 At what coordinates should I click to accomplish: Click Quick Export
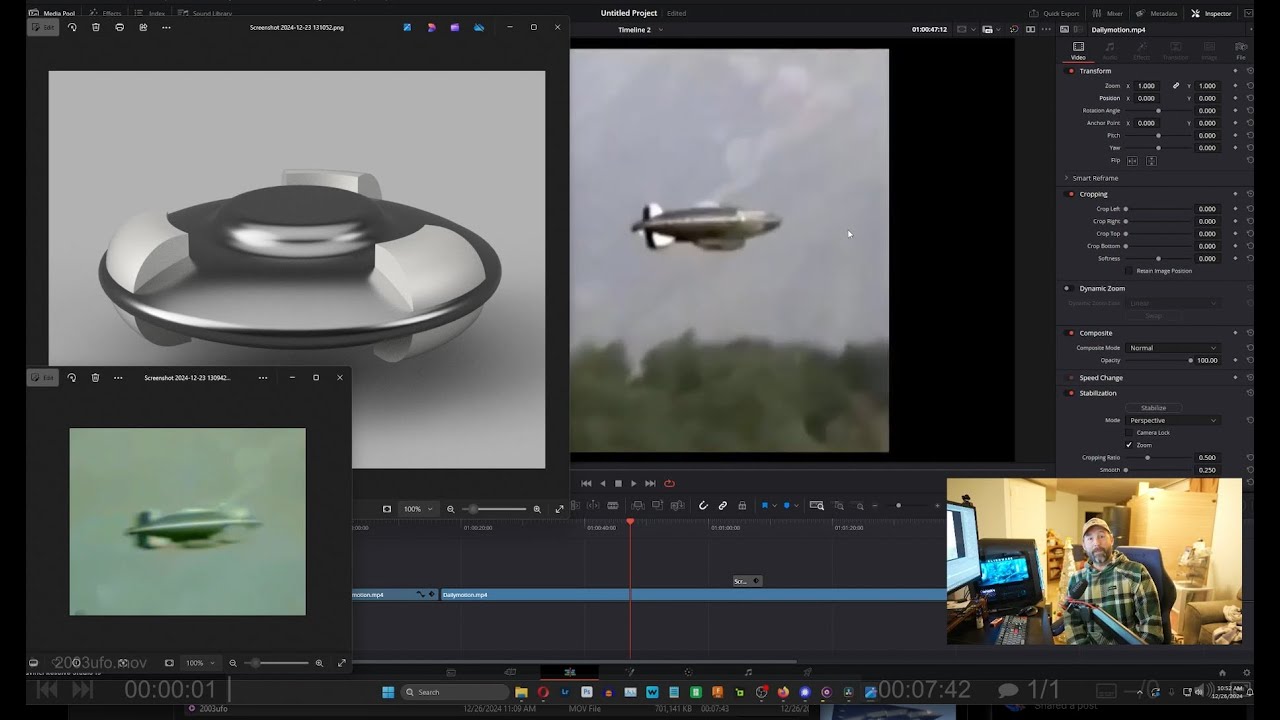pyautogui.click(x=1055, y=13)
